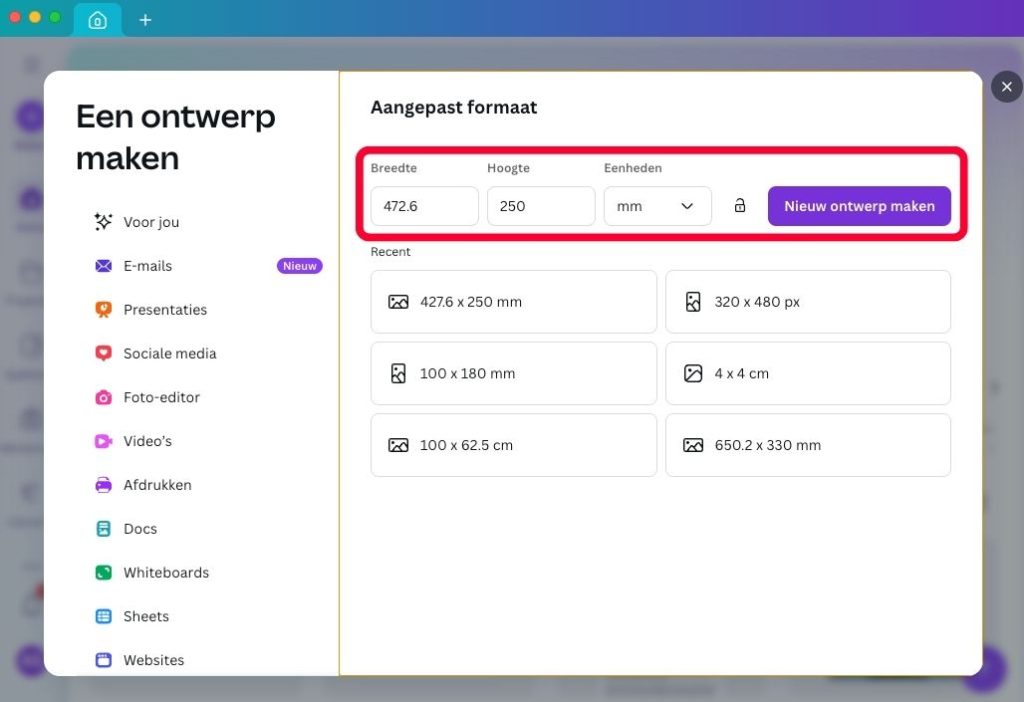Open a new tab with plus icon

(x=145, y=20)
